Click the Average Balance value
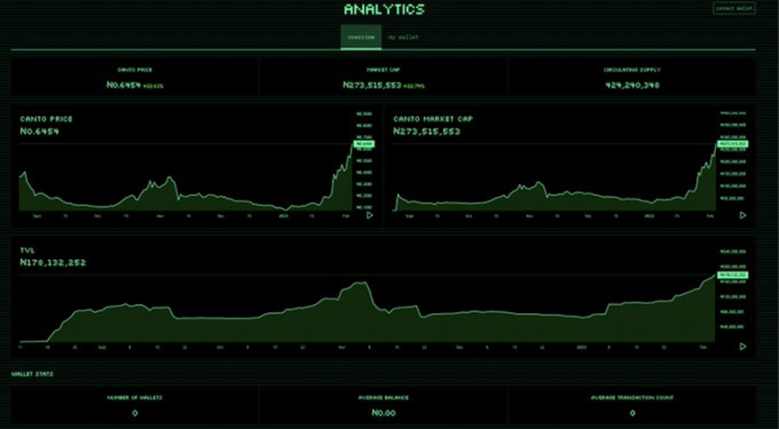 (384, 413)
